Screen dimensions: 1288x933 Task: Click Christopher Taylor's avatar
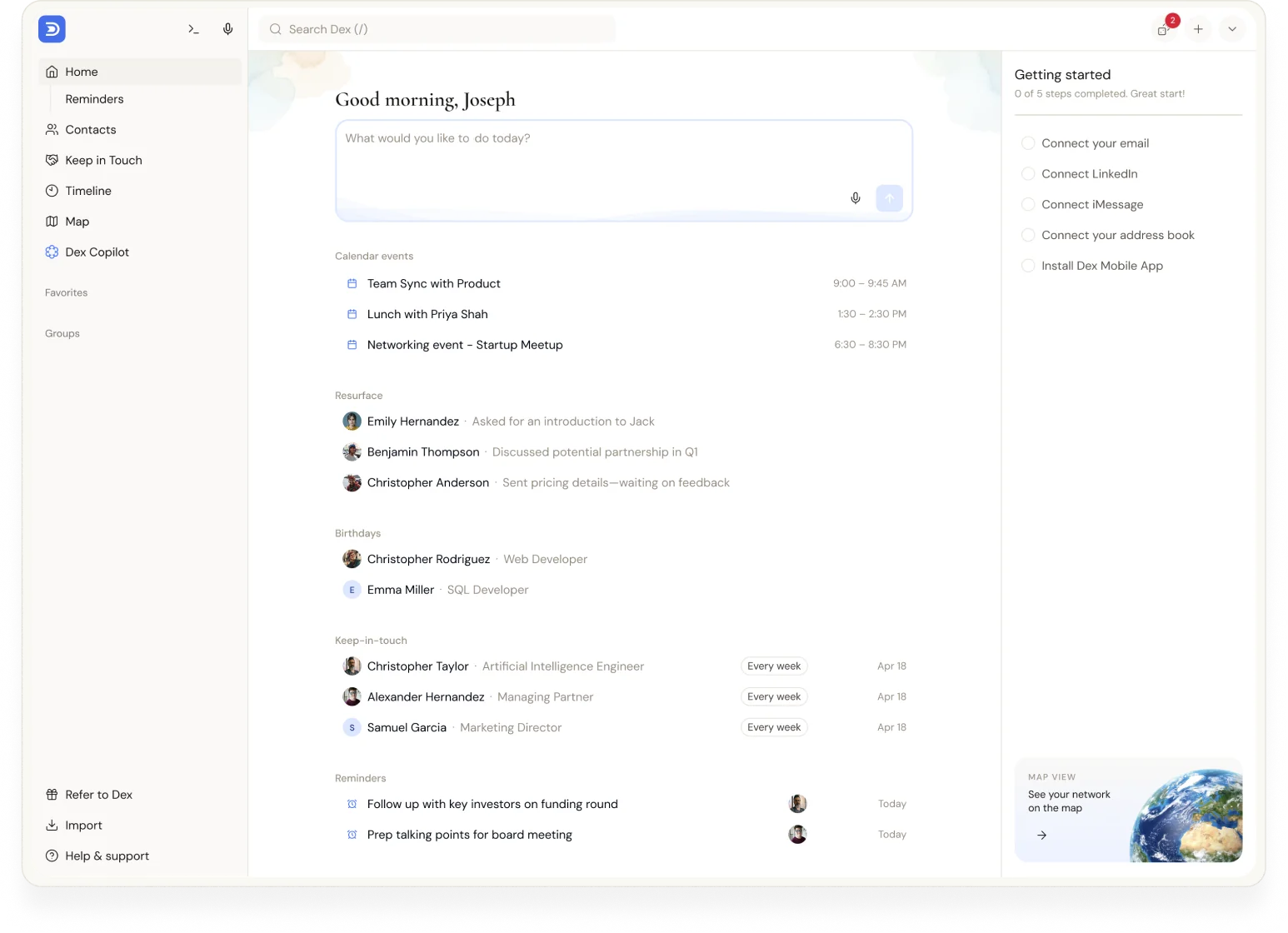(352, 666)
